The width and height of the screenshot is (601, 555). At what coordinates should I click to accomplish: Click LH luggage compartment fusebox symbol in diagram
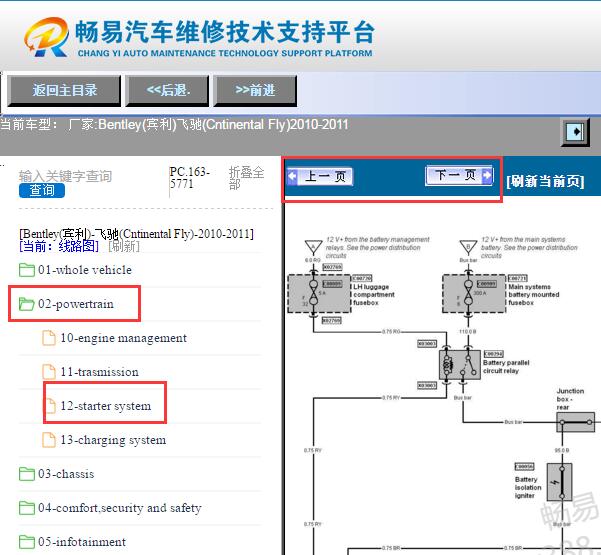pyautogui.click(x=319, y=294)
